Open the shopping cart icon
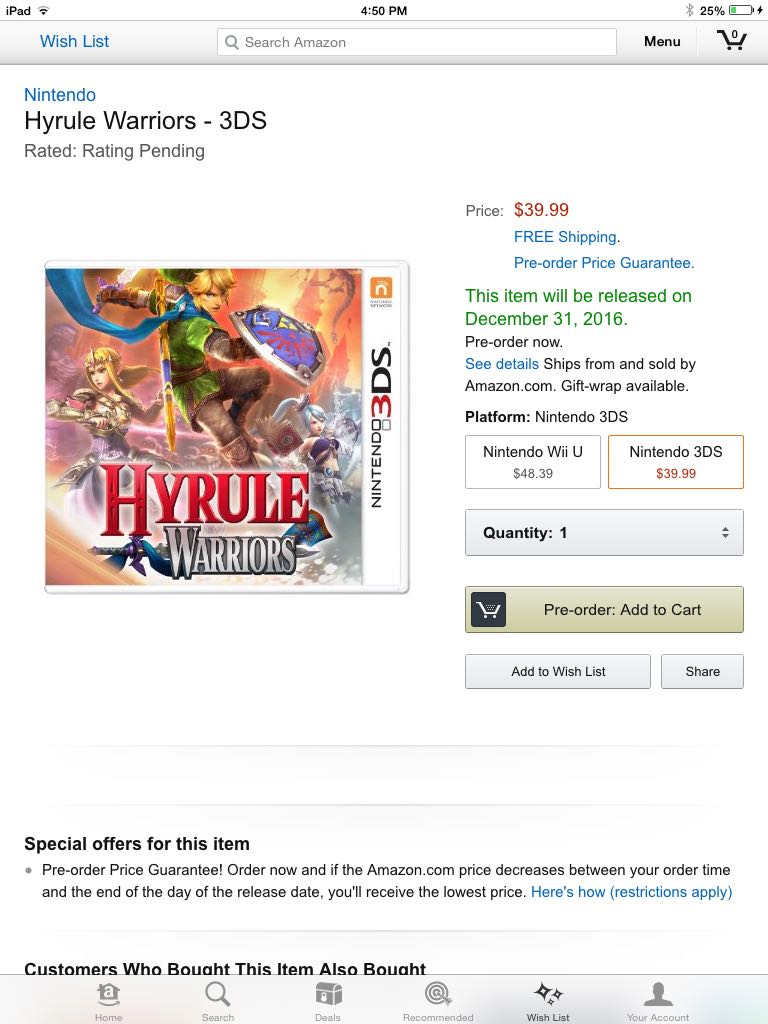The width and height of the screenshot is (768, 1024). (x=731, y=40)
